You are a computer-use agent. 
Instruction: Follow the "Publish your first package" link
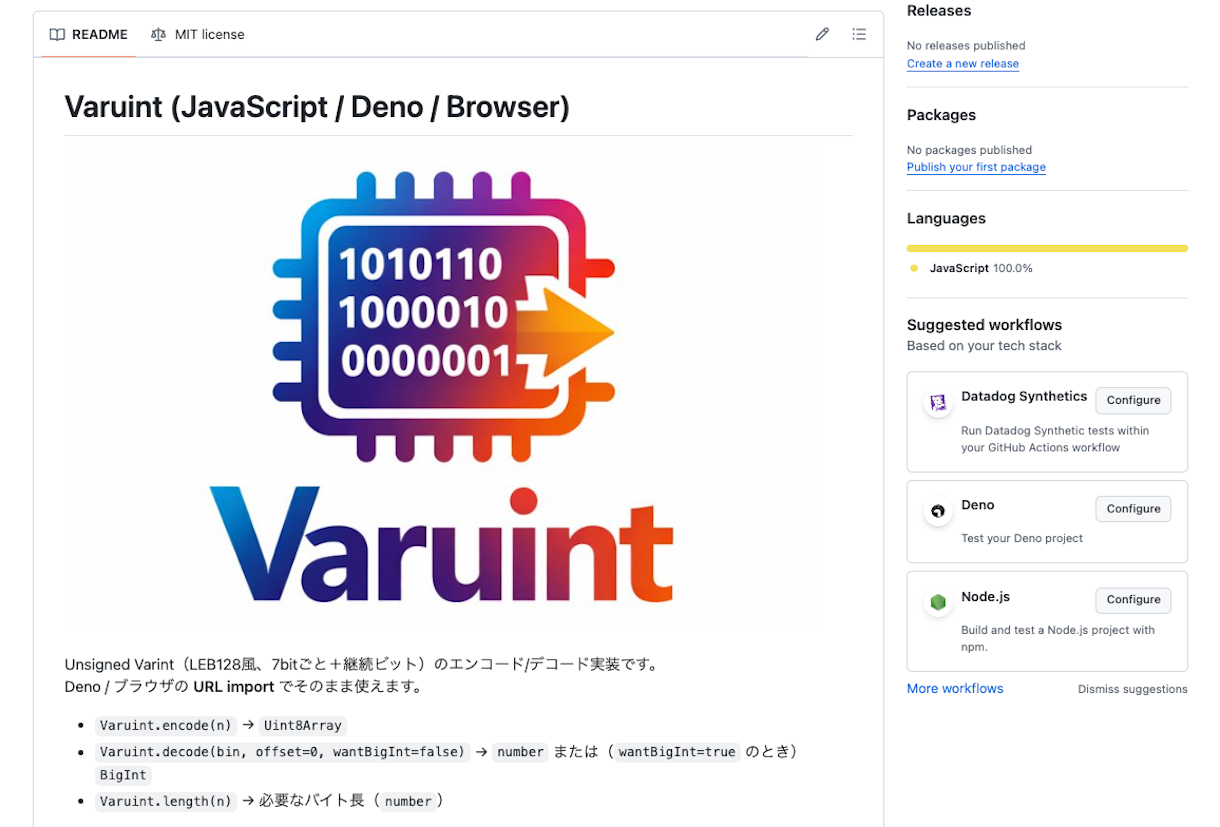pos(976,168)
